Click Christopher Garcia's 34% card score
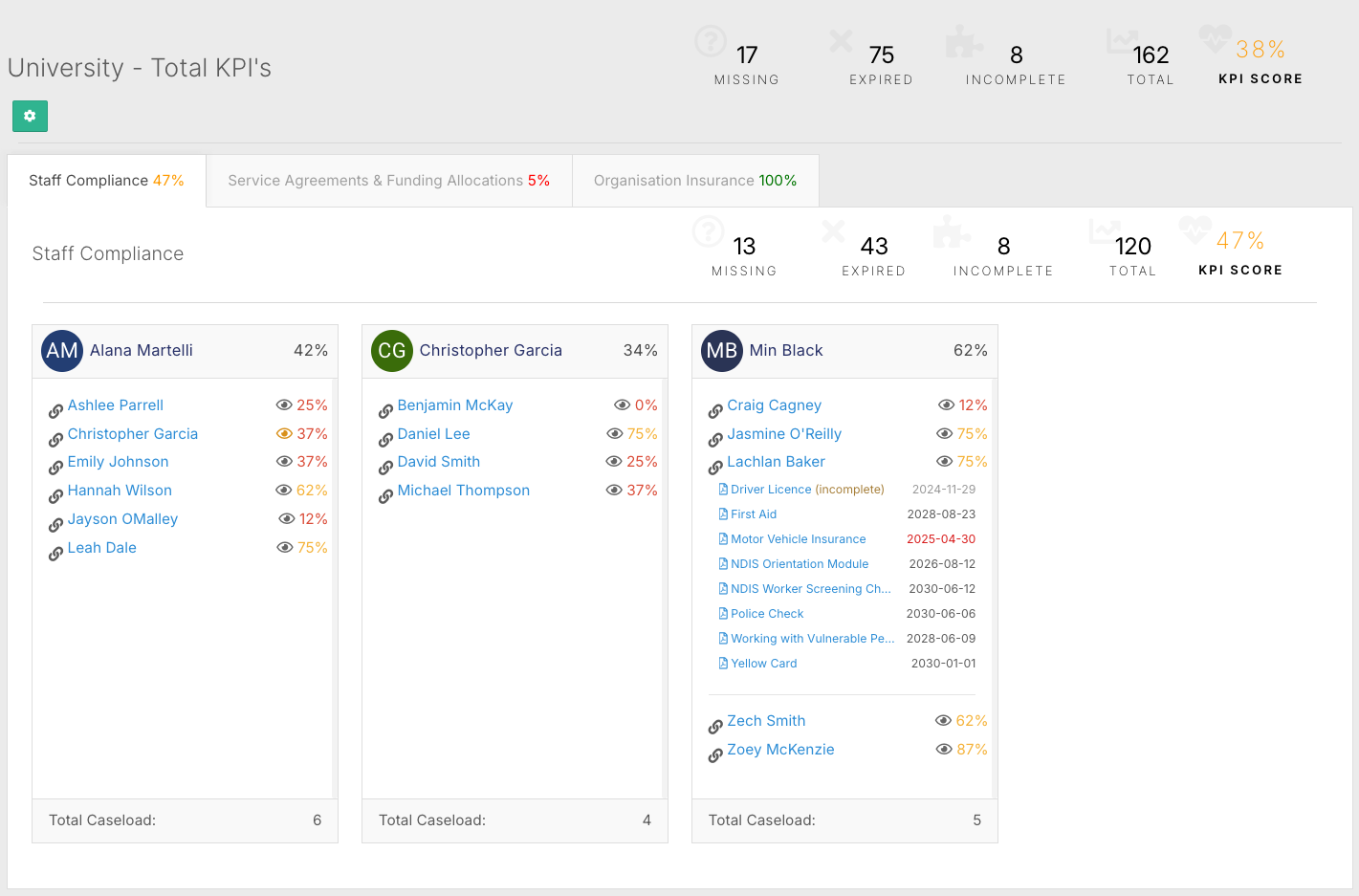 click(640, 351)
